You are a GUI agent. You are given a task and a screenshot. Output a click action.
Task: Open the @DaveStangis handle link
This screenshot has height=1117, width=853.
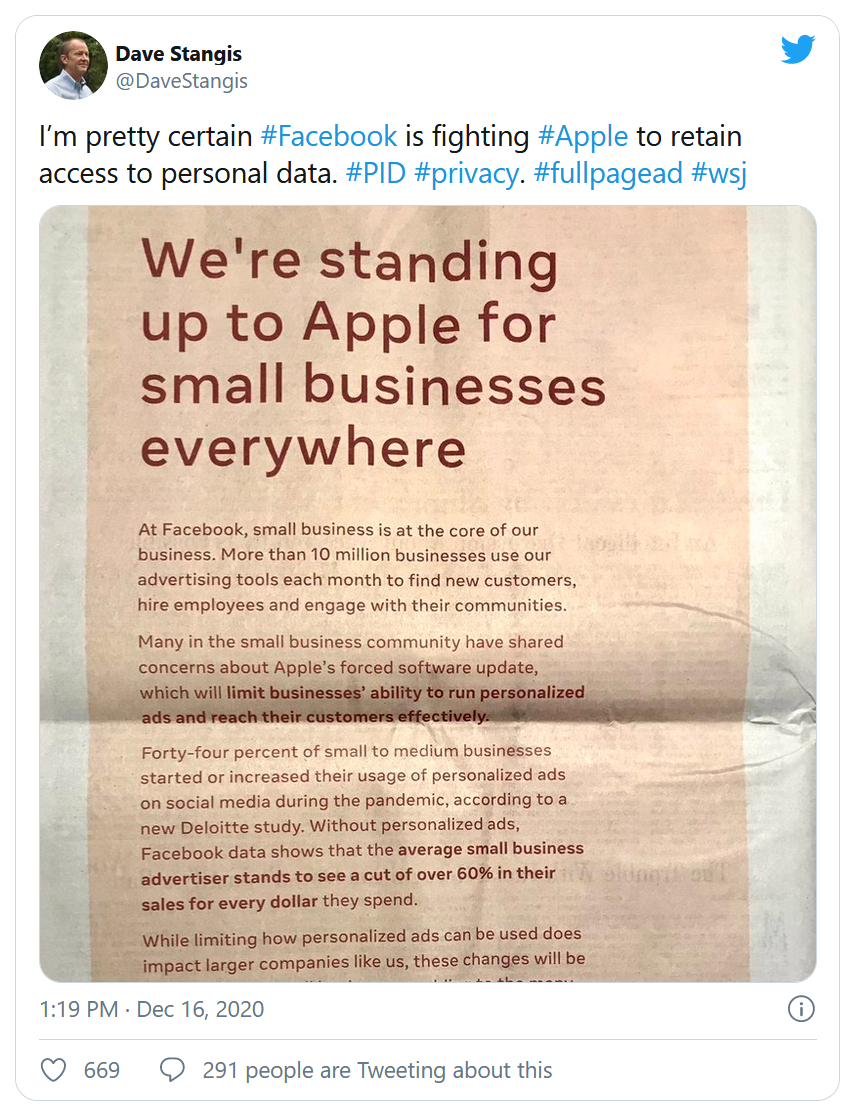click(x=182, y=81)
